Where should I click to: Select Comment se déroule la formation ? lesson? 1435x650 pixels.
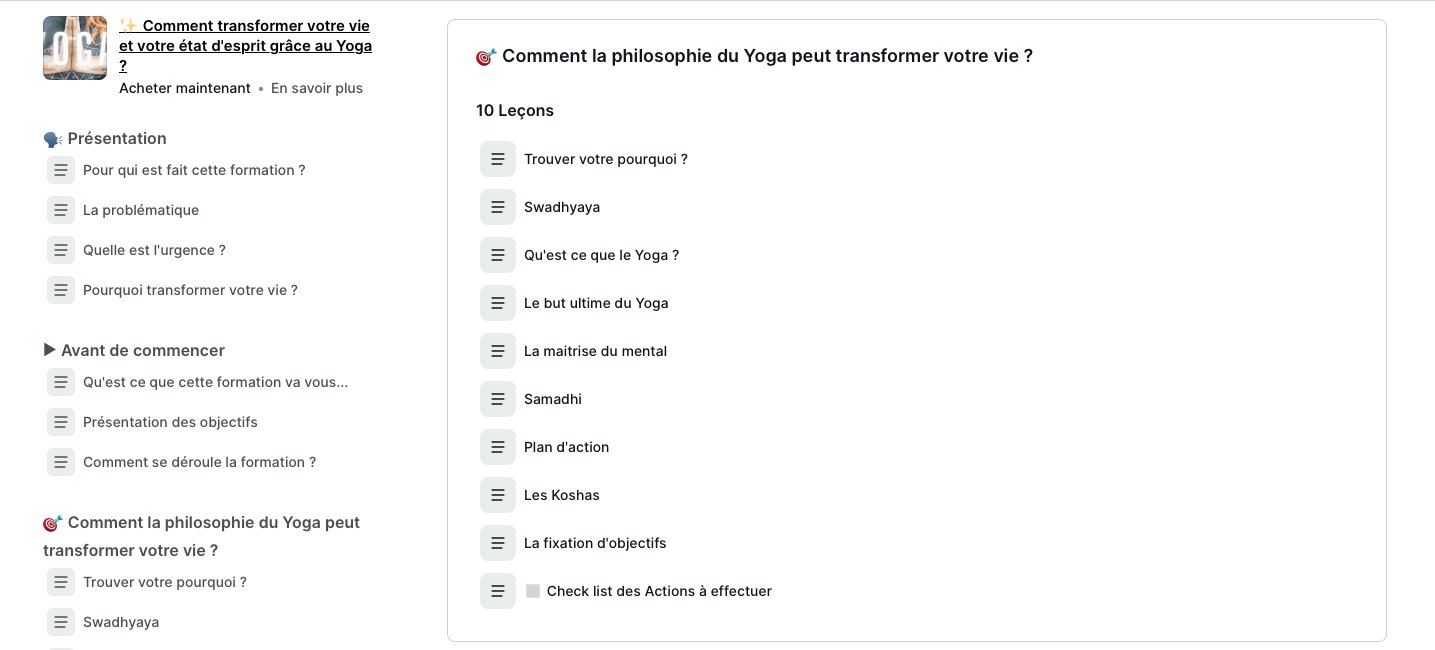[199, 462]
